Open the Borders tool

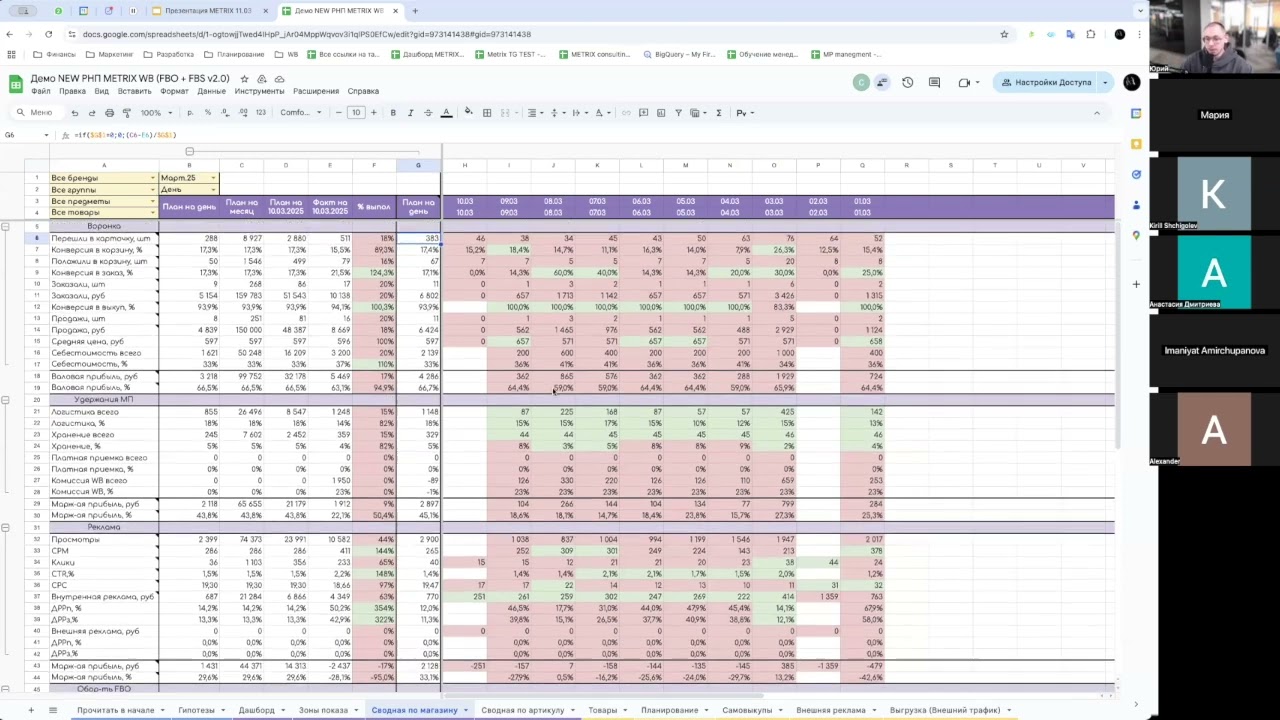(x=487, y=113)
